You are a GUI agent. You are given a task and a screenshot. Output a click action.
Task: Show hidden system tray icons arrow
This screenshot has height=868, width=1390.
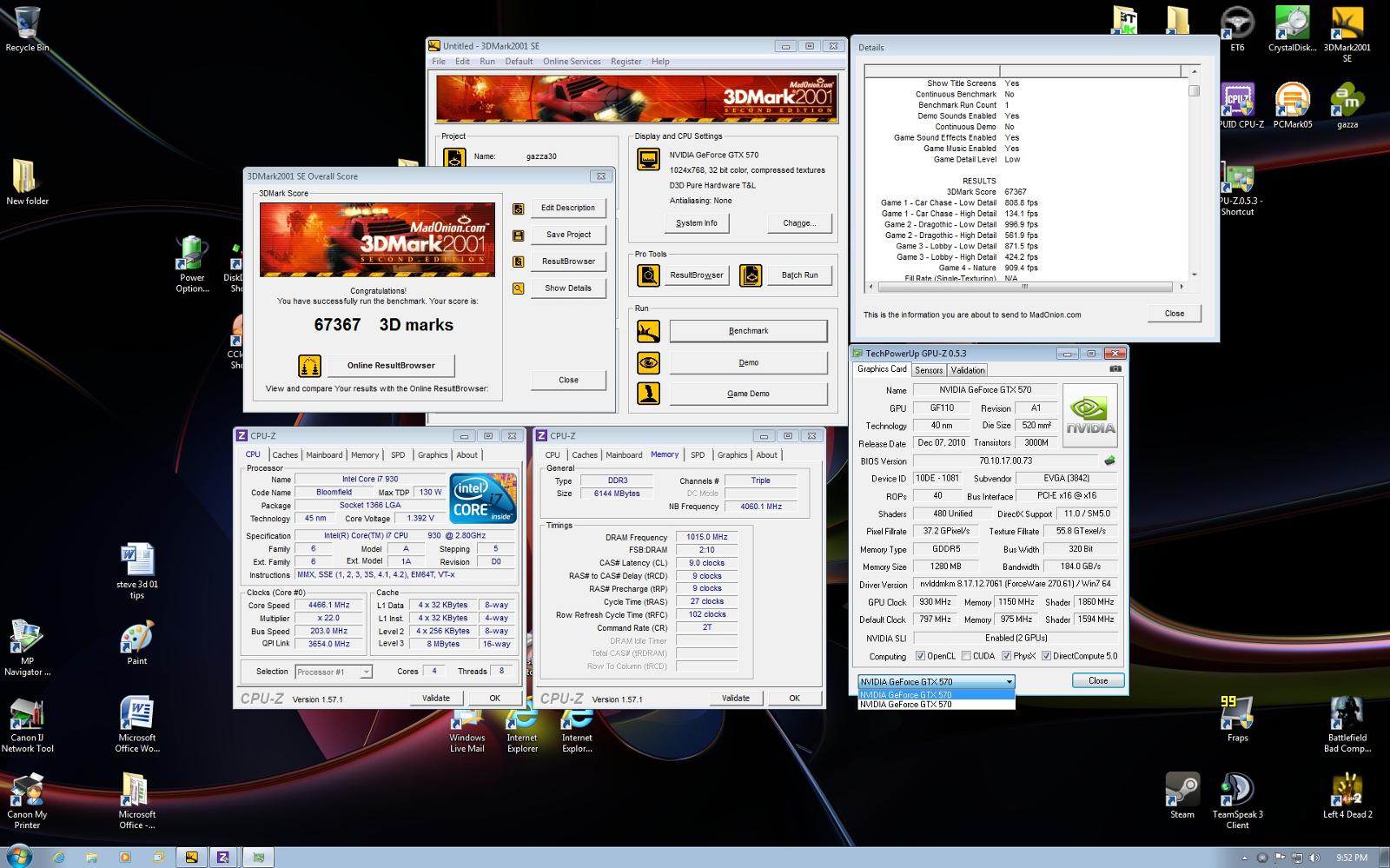point(1247,858)
